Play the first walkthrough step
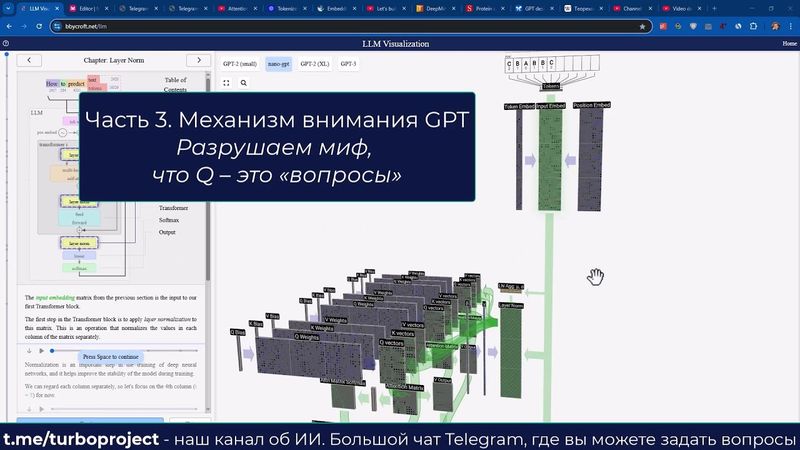This screenshot has width=800, height=450. [41, 351]
